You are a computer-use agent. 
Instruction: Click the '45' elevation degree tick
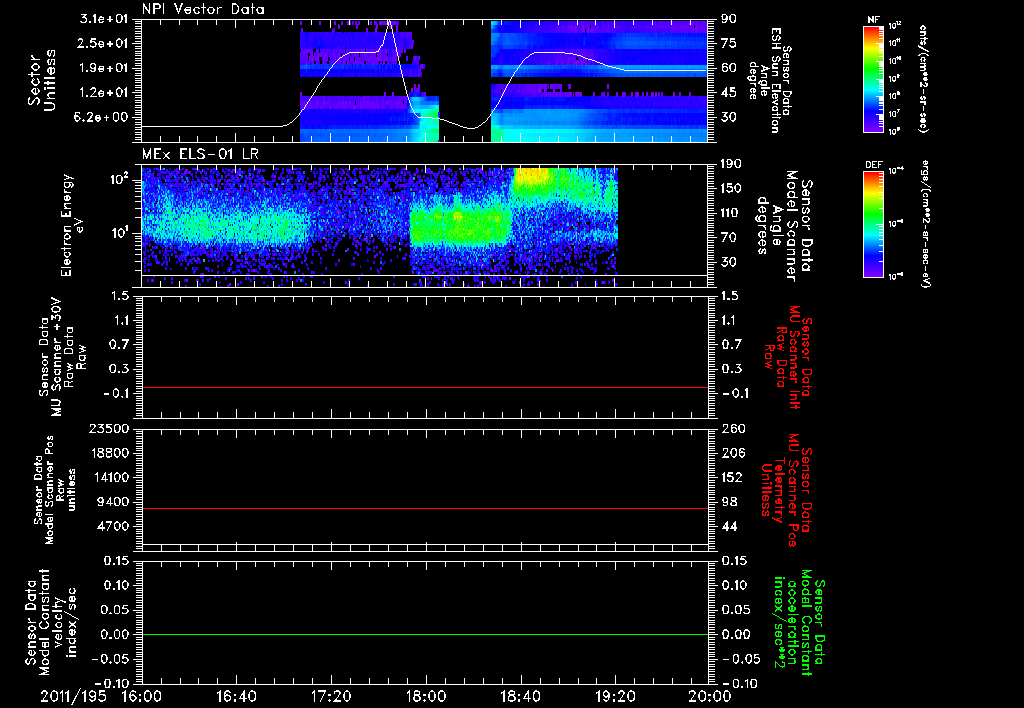pyautogui.click(x=729, y=93)
